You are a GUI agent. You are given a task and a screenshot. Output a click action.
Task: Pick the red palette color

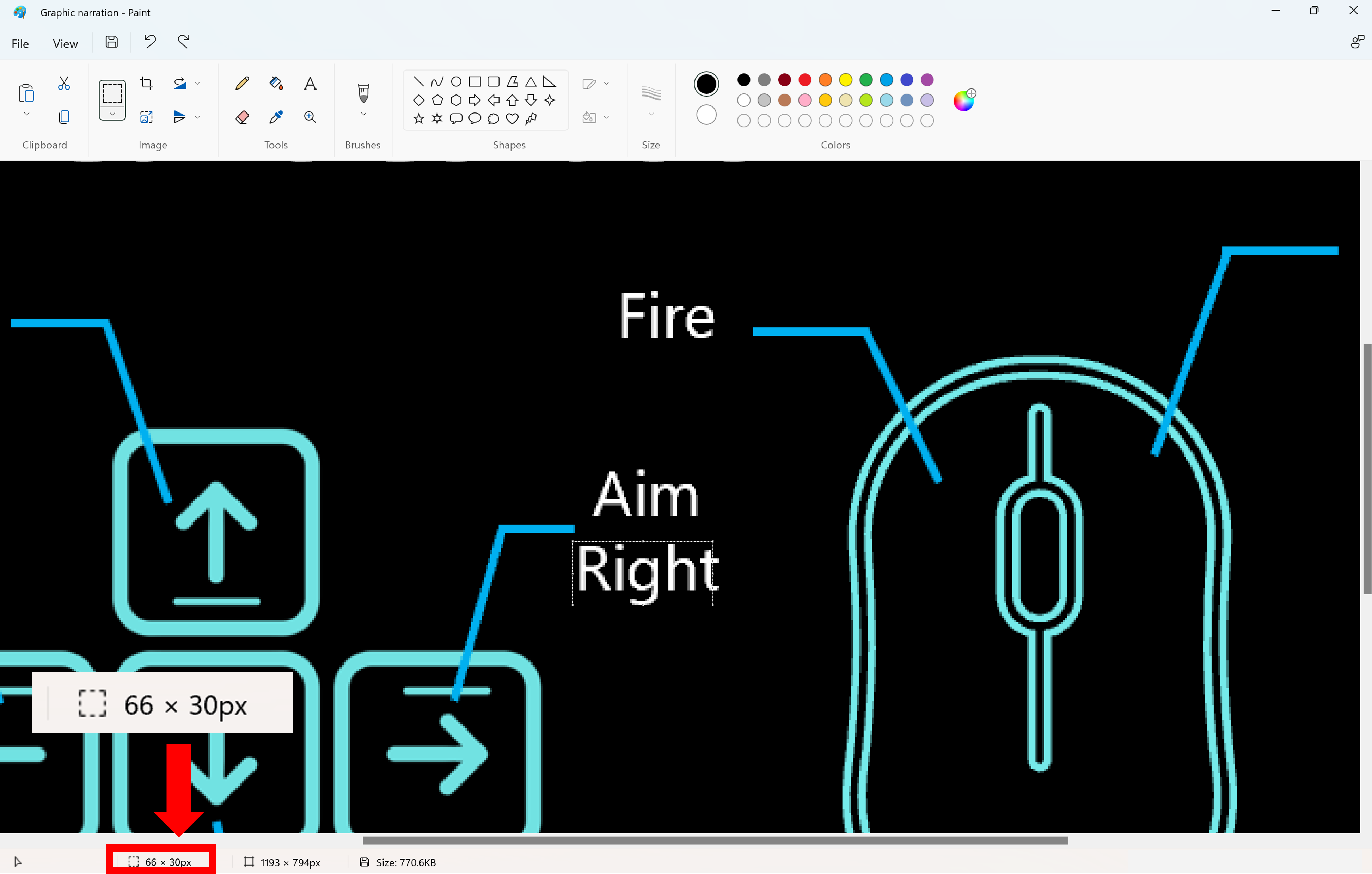(805, 80)
